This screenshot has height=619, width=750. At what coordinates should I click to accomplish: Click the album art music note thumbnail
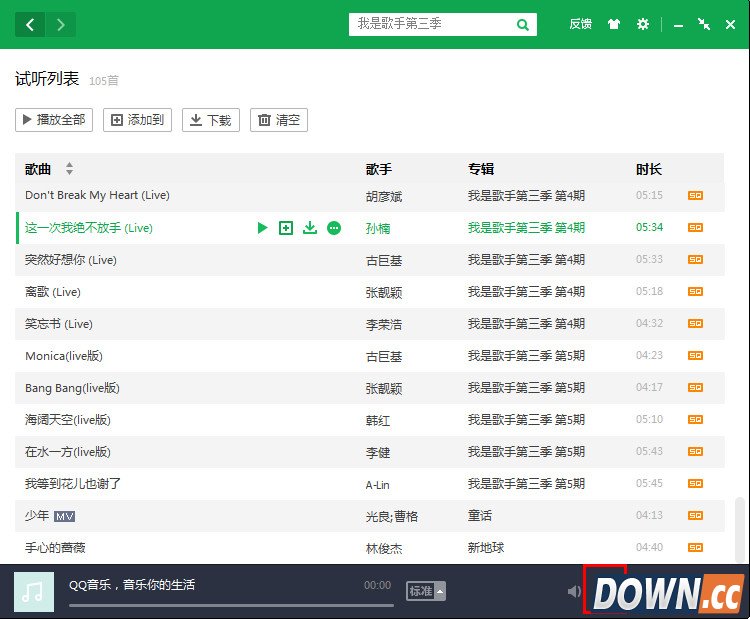click(x=34, y=592)
